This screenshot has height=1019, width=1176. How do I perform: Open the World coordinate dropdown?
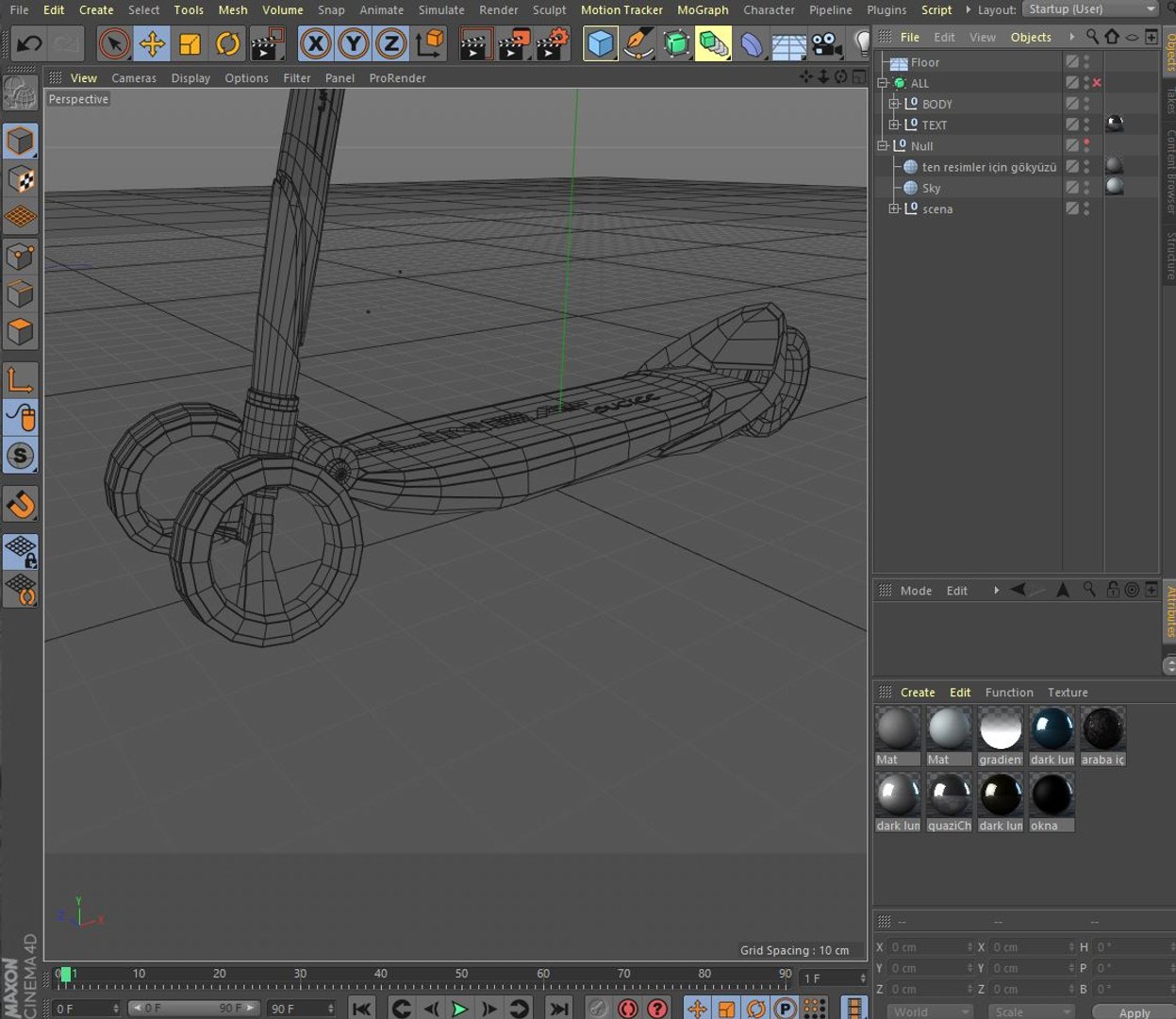929,1012
